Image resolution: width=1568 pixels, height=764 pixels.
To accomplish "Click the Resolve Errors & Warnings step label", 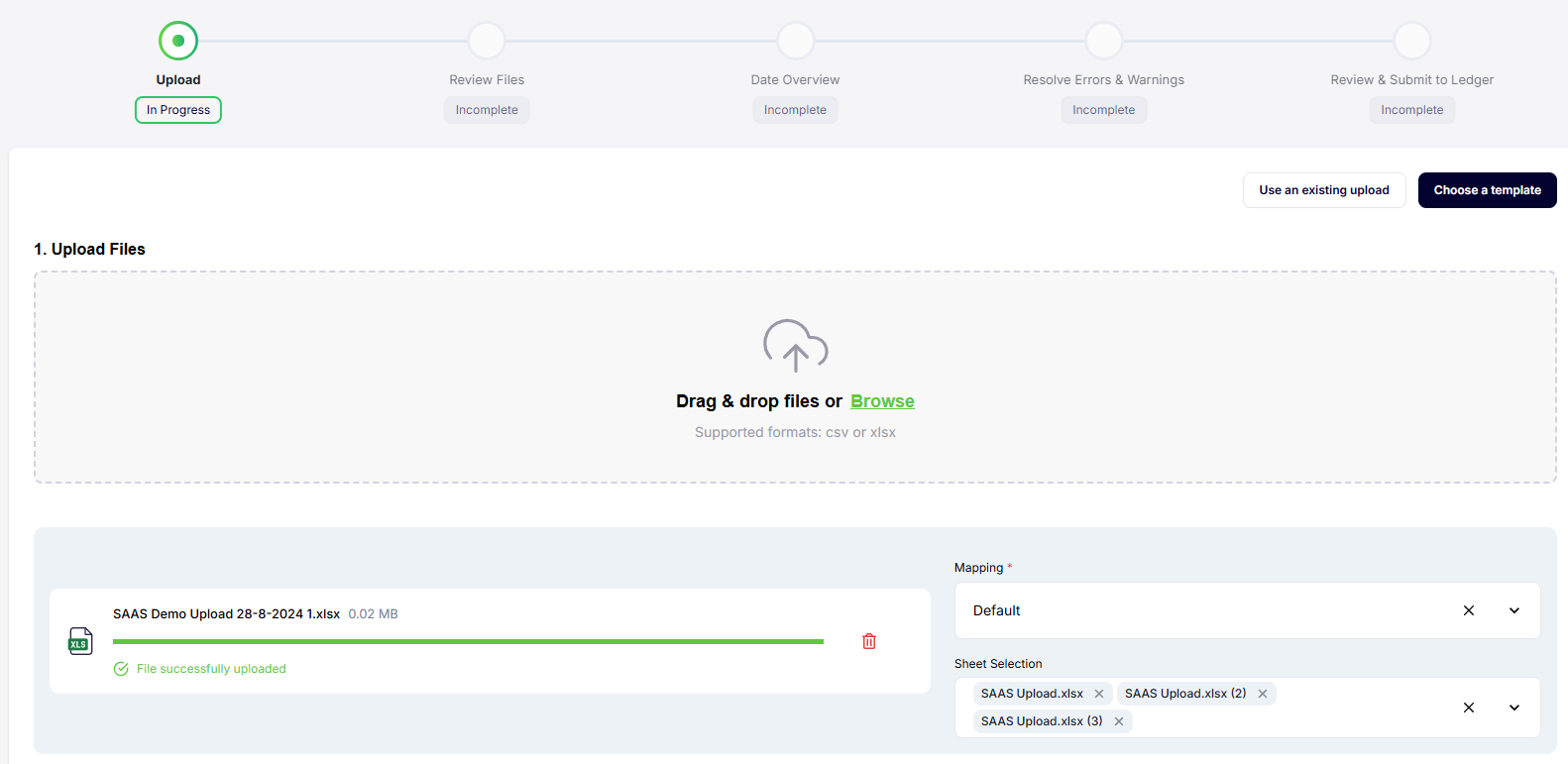I will tap(1104, 80).
